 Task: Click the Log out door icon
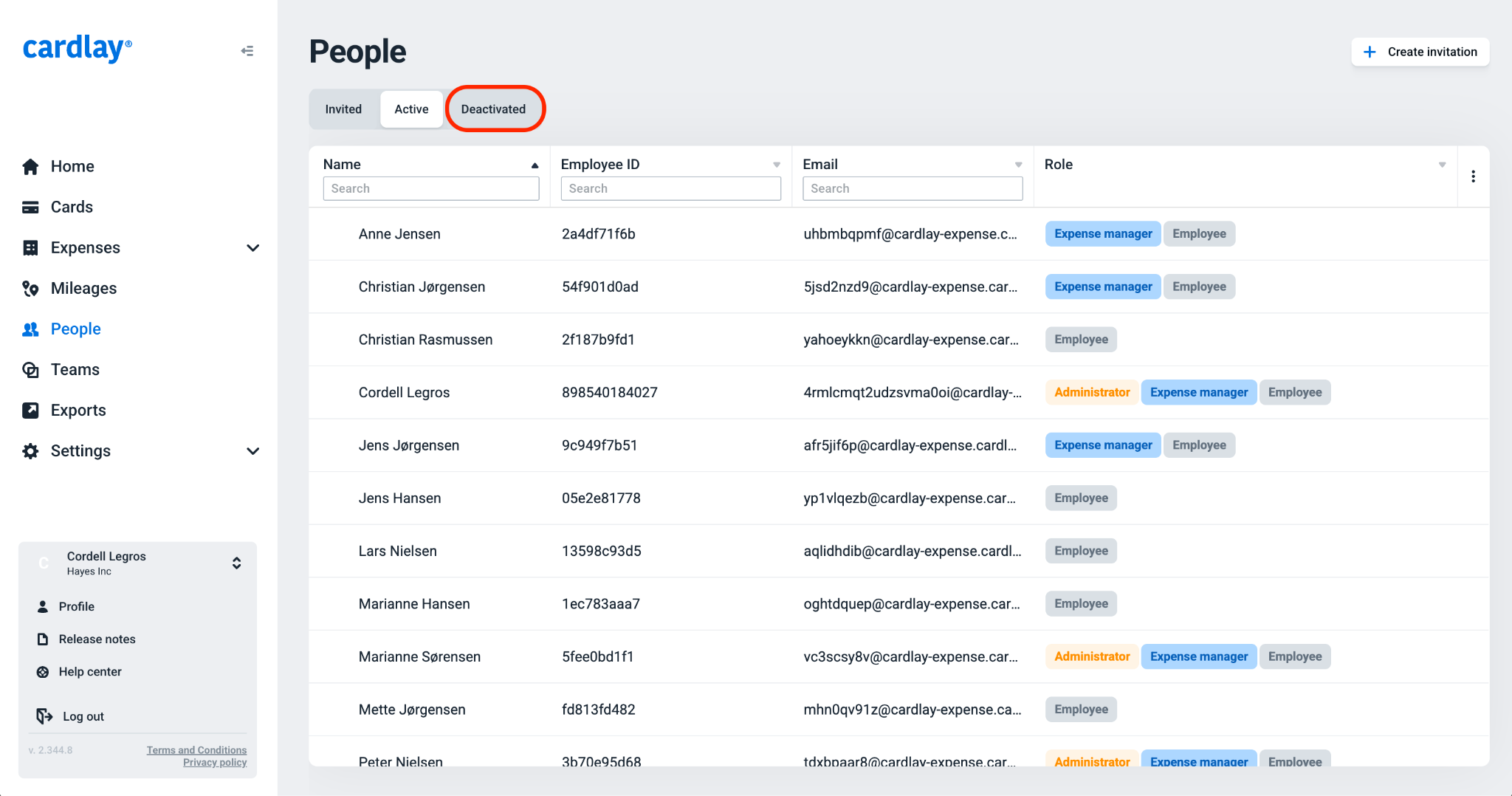pyautogui.click(x=44, y=716)
